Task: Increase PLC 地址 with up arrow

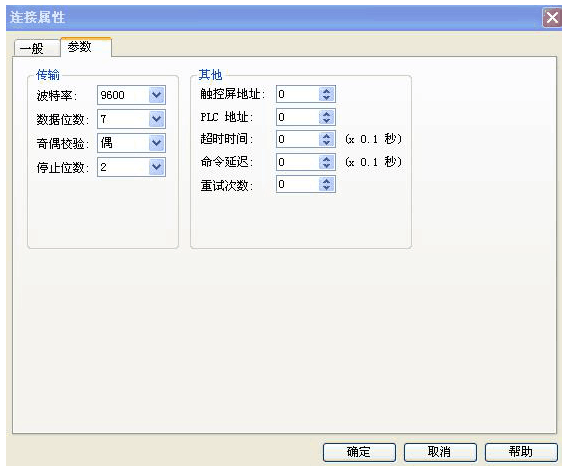Action: (326, 114)
